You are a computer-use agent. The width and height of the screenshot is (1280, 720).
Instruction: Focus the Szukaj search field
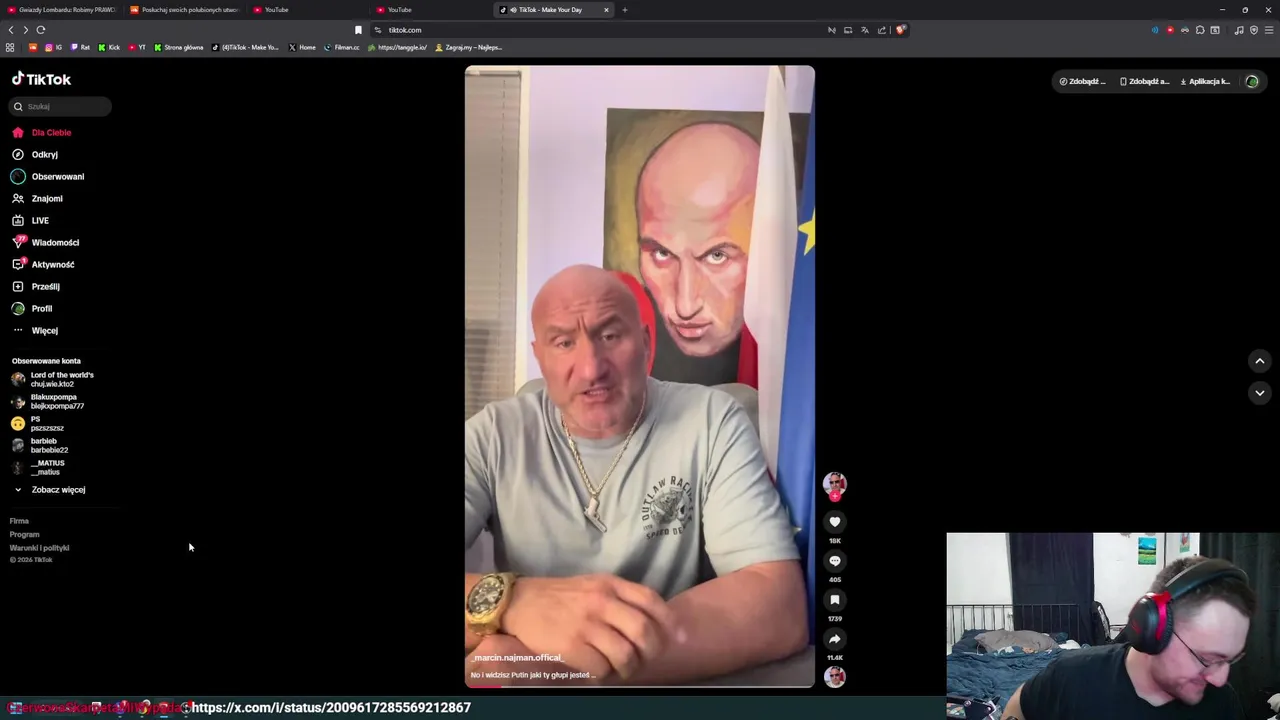click(x=61, y=106)
